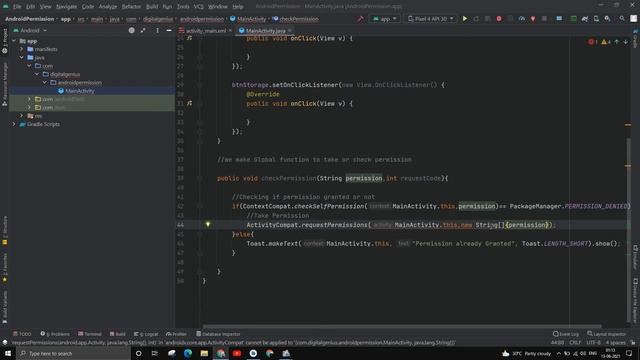Click the red error indicator in editor
This screenshot has width=640, height=360.
(x=592, y=42)
